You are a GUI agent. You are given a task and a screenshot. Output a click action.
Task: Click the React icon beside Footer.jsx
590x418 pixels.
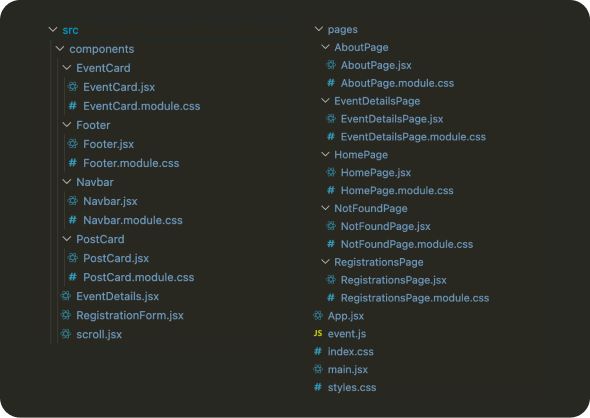coord(73,144)
